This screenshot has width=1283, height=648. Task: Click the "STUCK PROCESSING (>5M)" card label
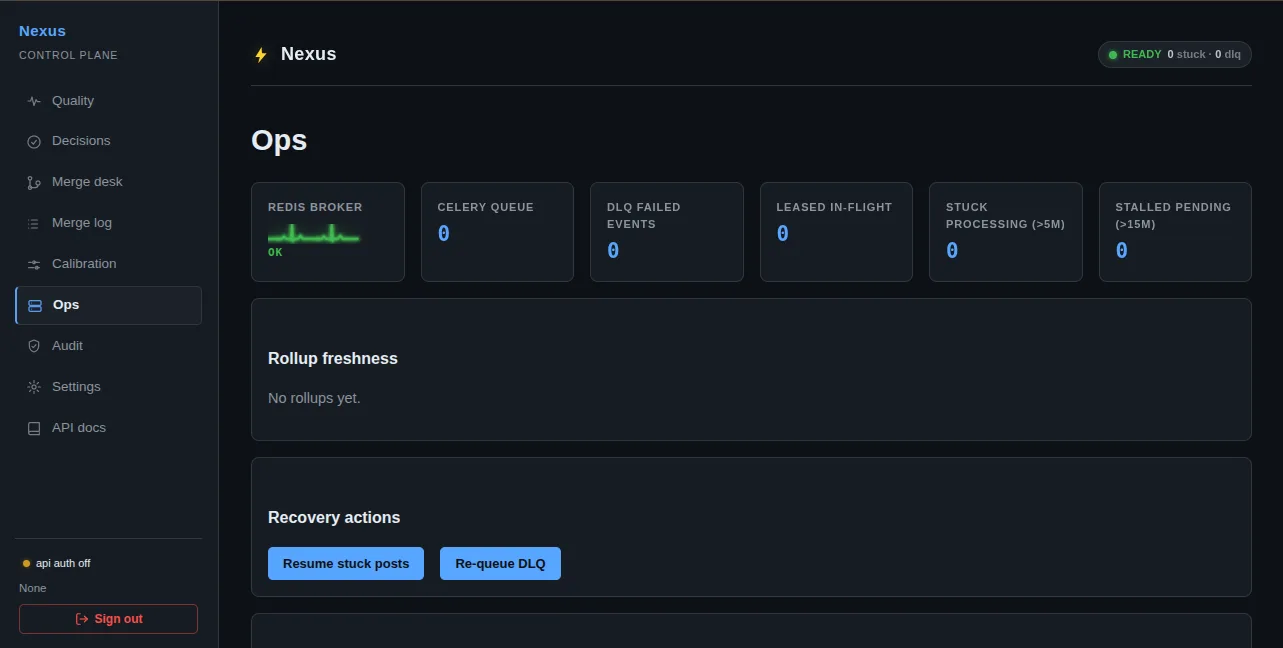click(1005, 215)
